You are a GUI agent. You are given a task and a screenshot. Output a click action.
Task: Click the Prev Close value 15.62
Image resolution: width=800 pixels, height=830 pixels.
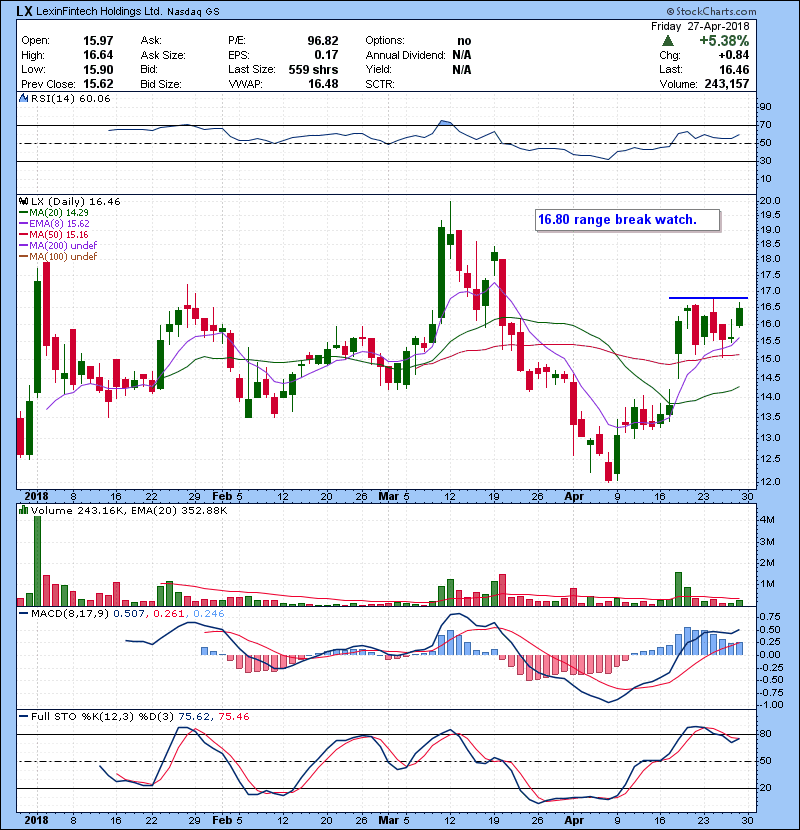(98, 84)
